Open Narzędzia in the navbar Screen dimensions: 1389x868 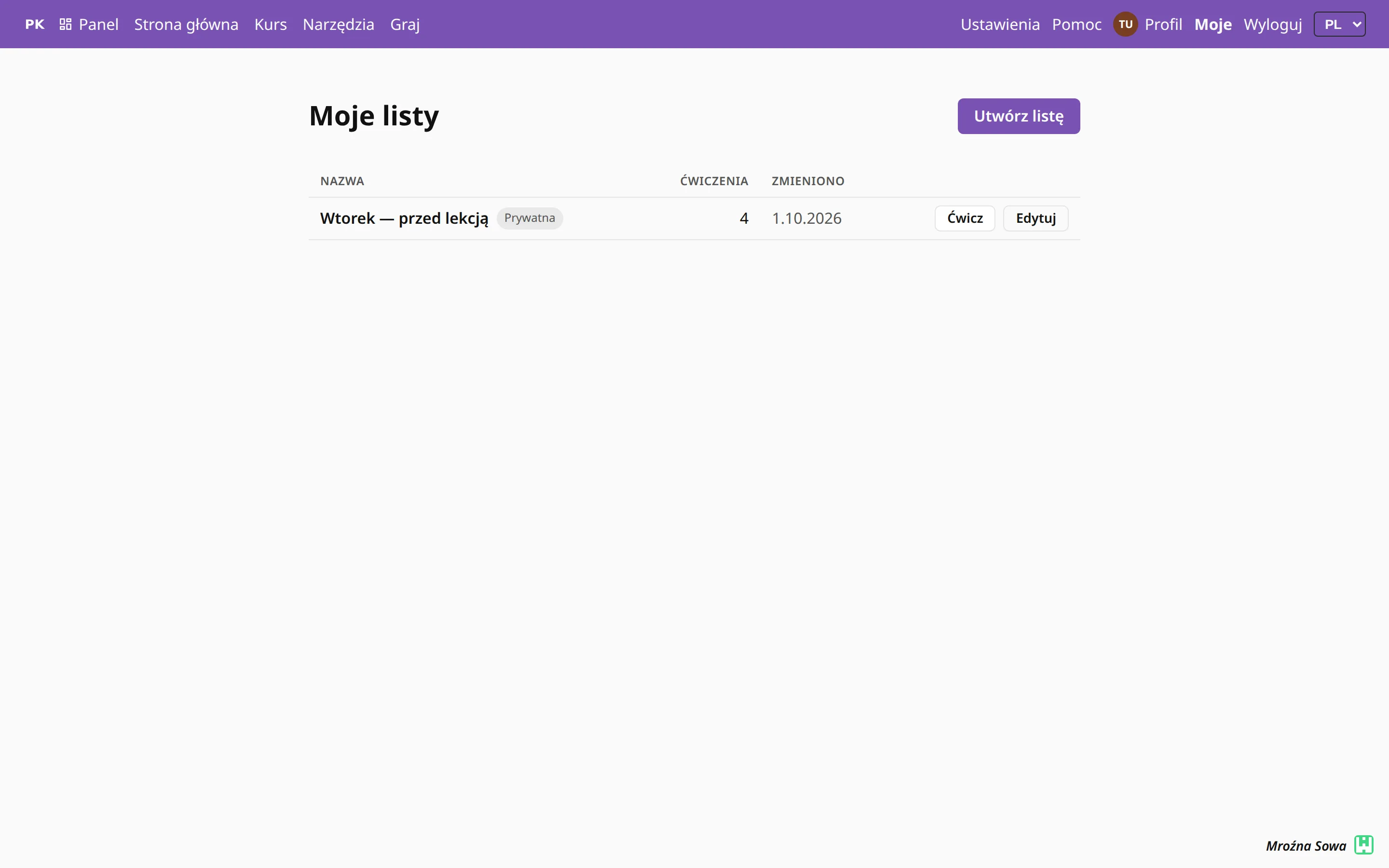coord(338,24)
